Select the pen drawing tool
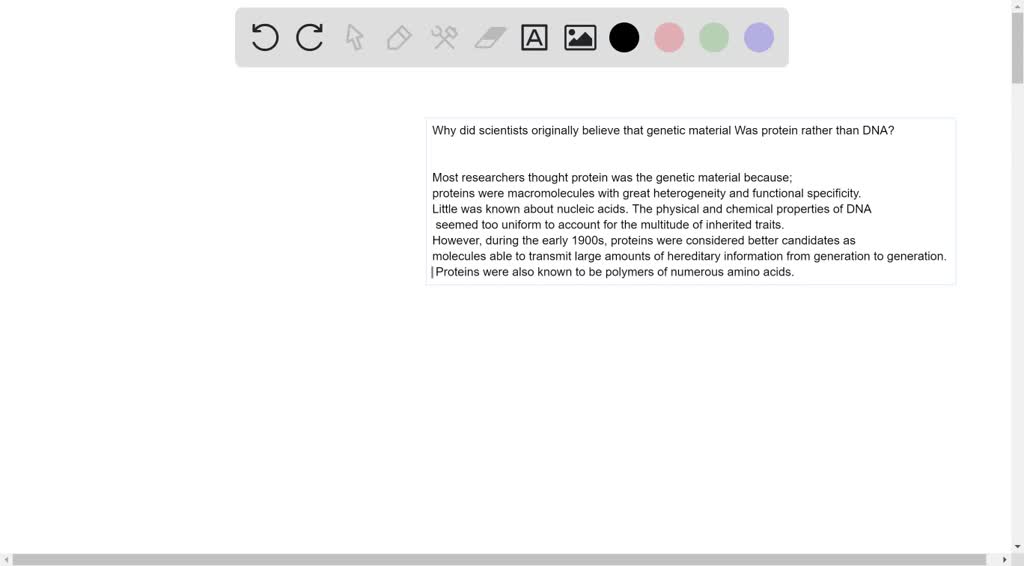 399,37
